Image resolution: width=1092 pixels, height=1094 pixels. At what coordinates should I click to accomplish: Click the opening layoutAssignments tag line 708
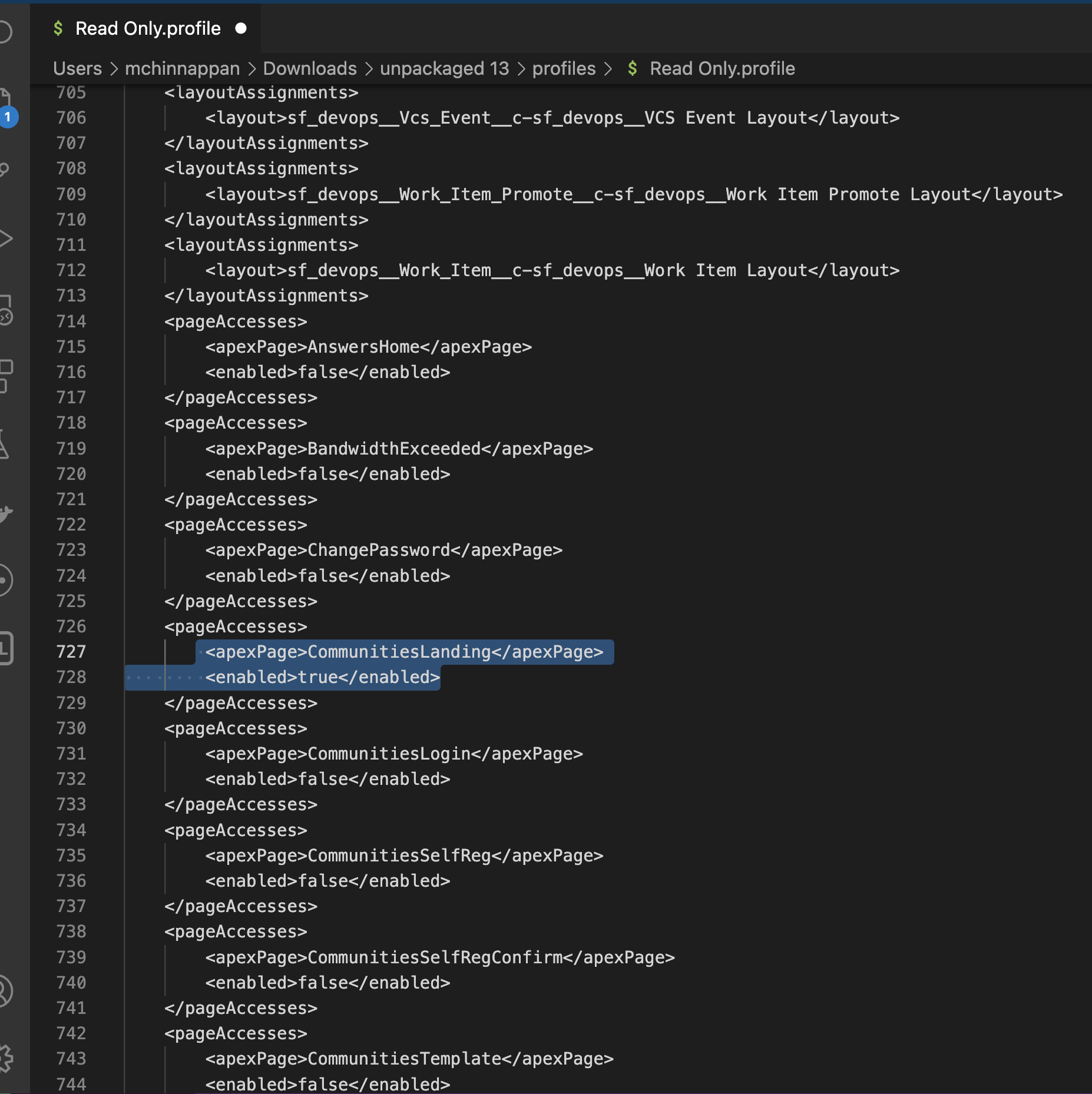262,168
